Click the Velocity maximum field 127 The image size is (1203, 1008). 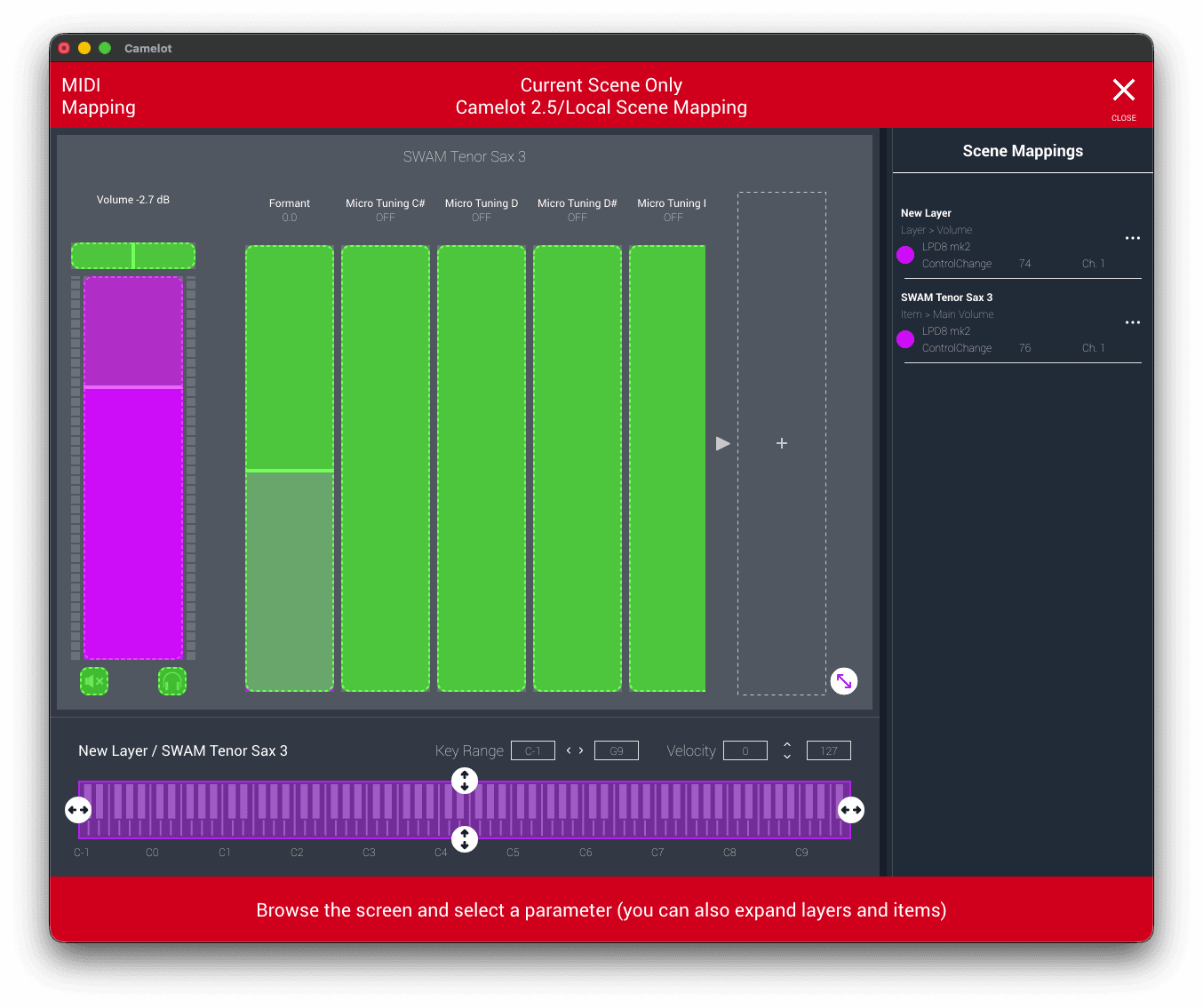tap(828, 750)
